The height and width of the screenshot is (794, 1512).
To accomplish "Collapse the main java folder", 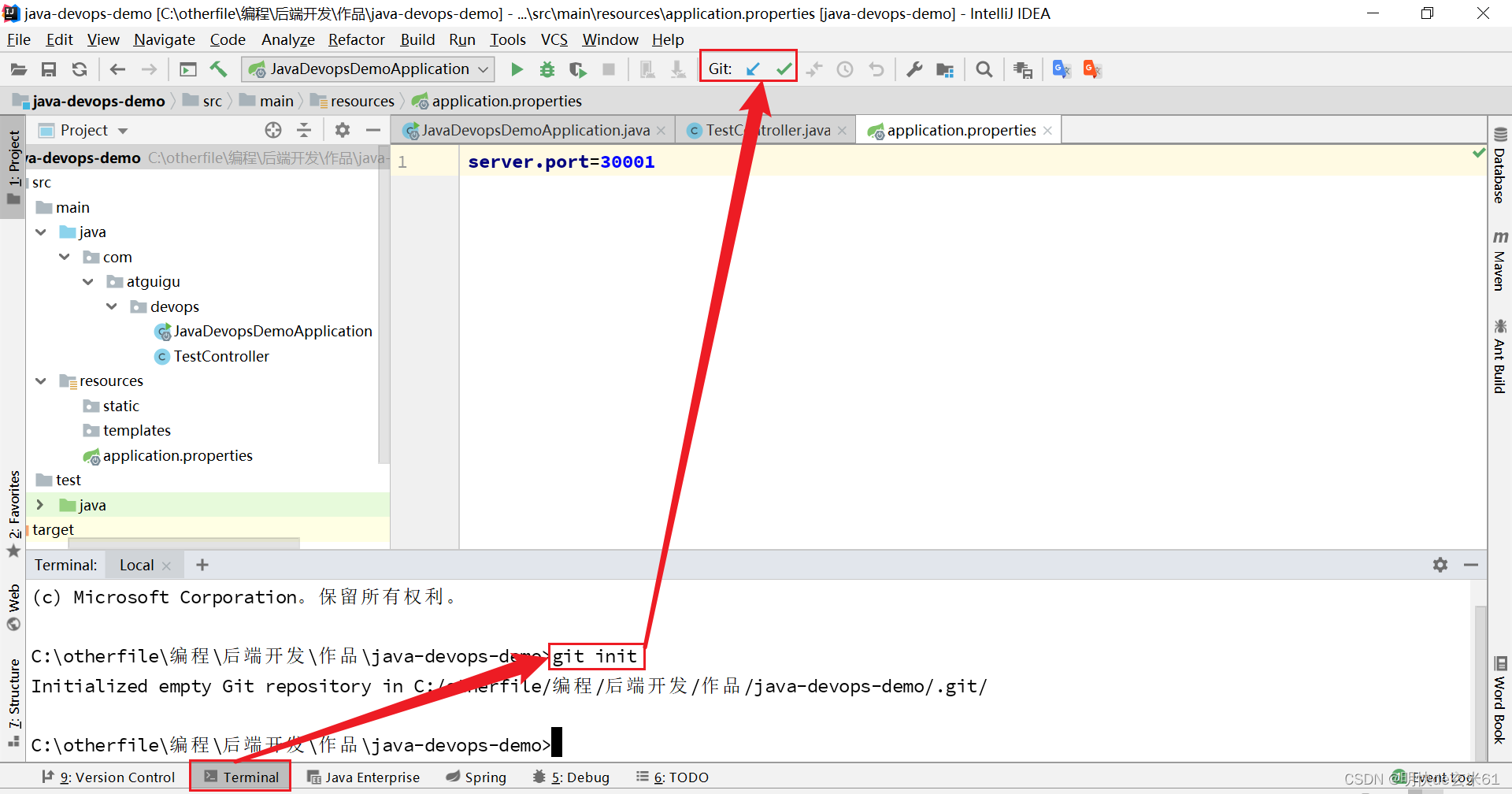I will coord(41,232).
